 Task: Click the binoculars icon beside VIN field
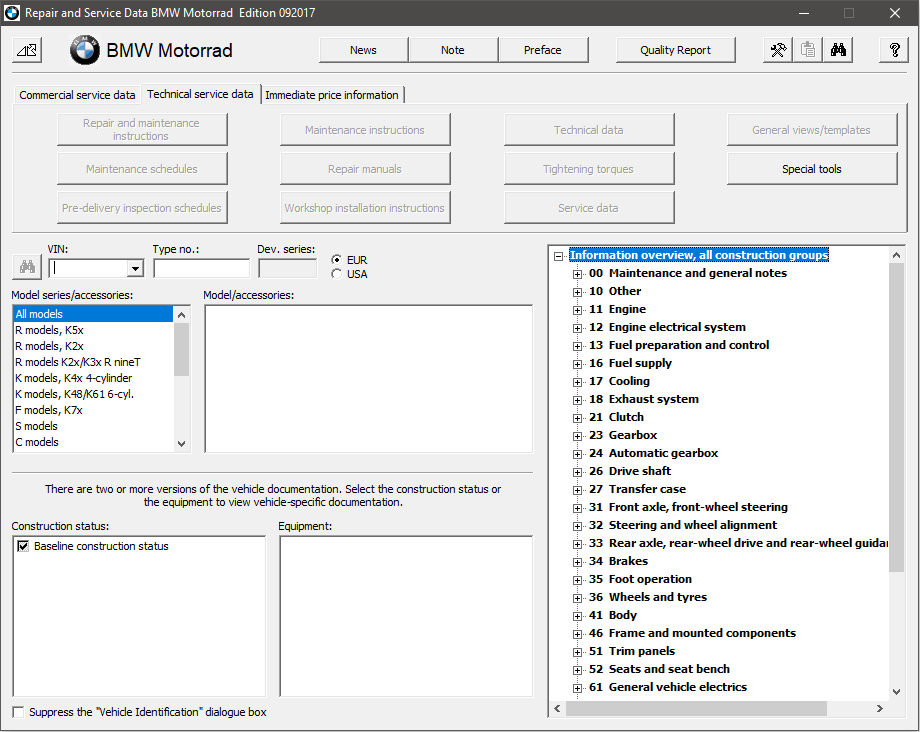tap(25, 267)
